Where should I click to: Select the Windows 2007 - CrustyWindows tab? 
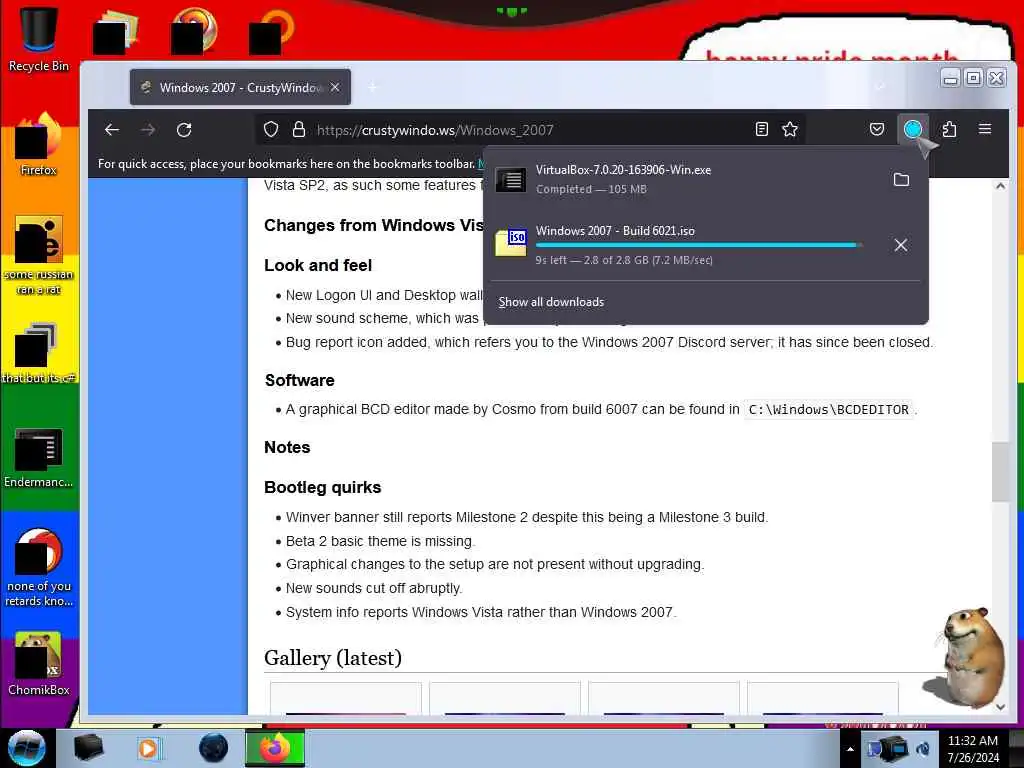[240, 87]
